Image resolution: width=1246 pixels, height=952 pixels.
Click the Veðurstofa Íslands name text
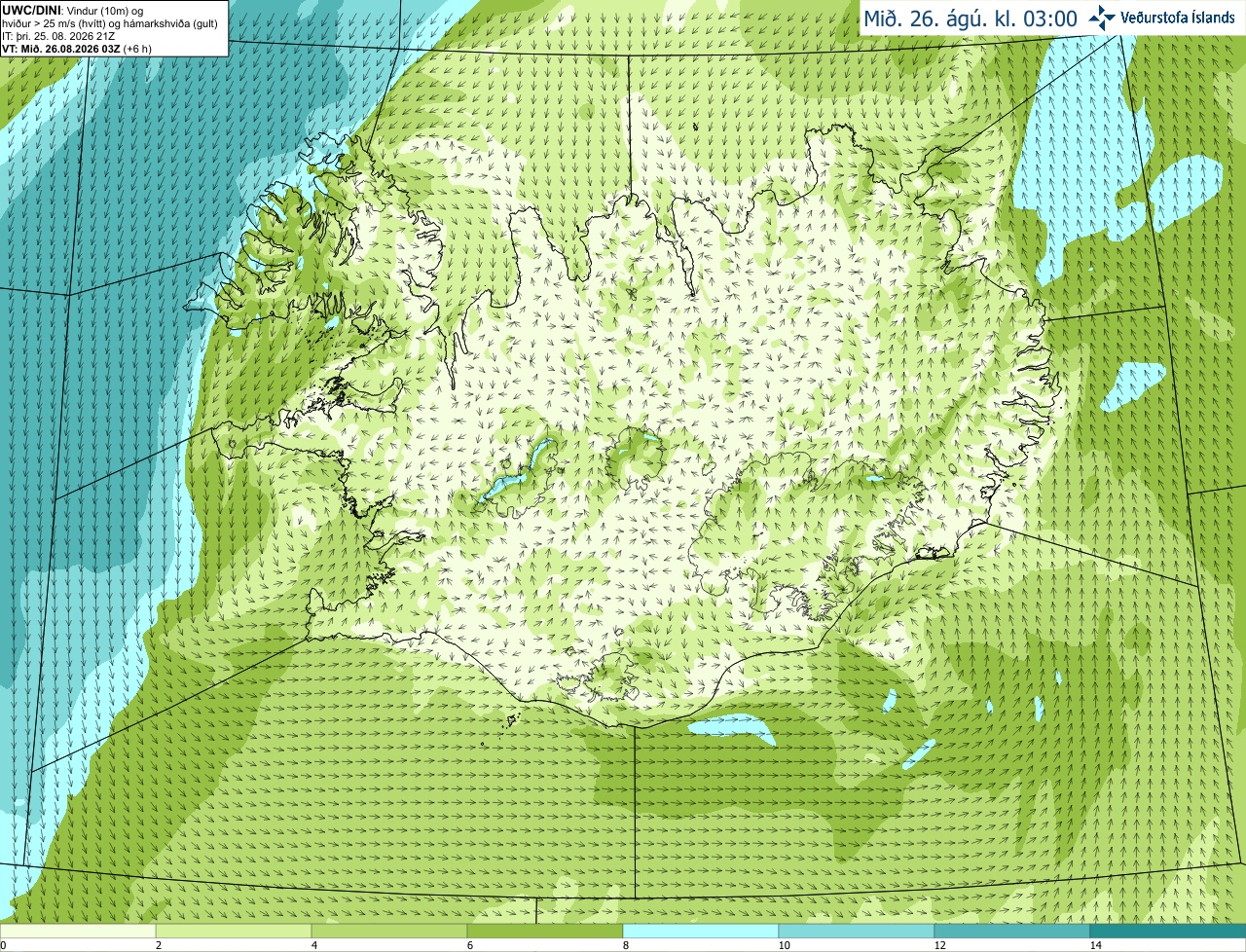pos(1177,18)
